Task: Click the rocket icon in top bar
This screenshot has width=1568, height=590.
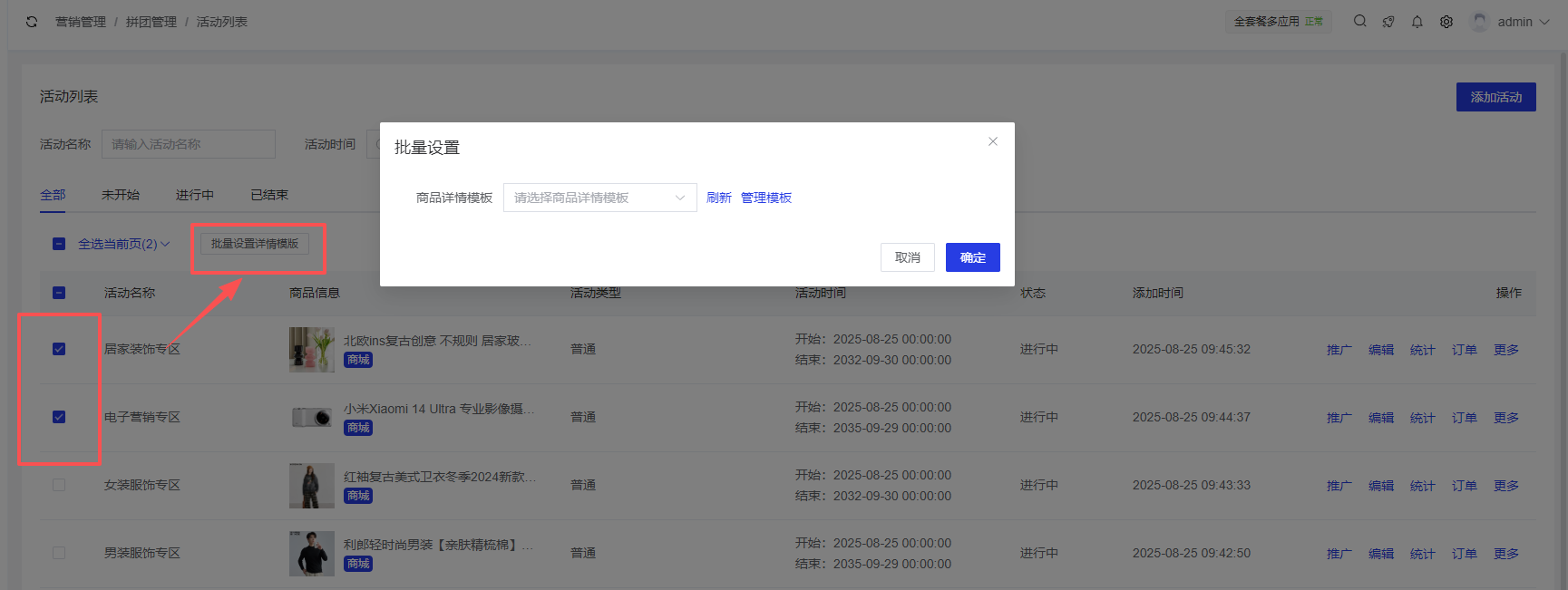Action: click(x=1388, y=22)
